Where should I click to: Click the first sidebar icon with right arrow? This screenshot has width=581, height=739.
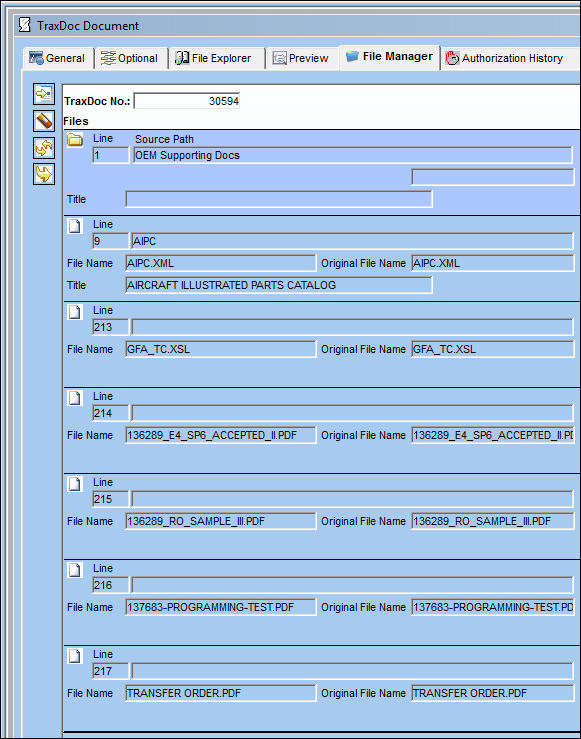(44, 94)
